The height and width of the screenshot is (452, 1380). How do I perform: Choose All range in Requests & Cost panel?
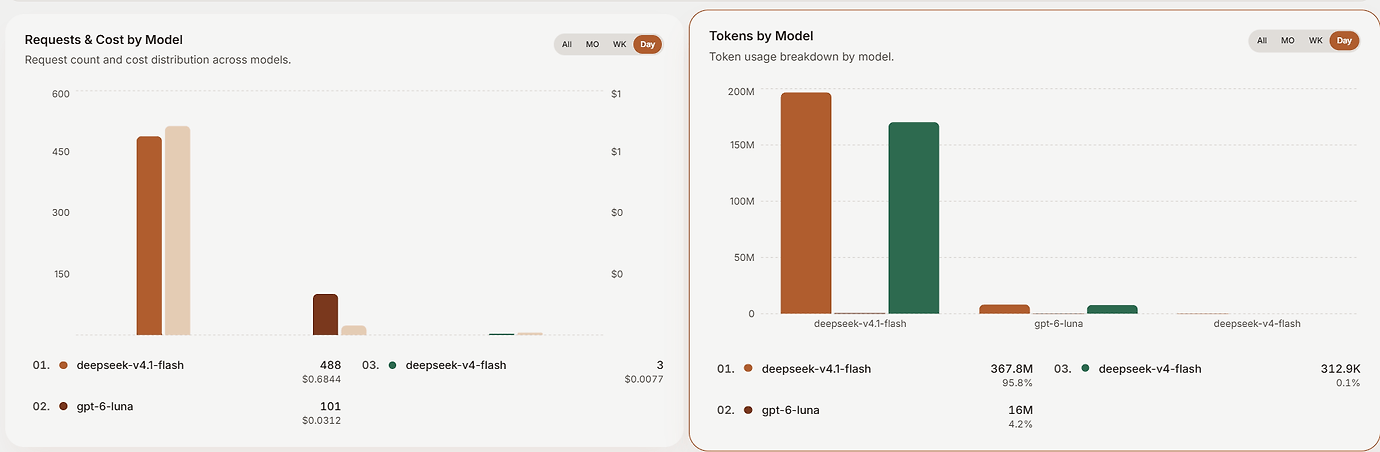(x=567, y=44)
